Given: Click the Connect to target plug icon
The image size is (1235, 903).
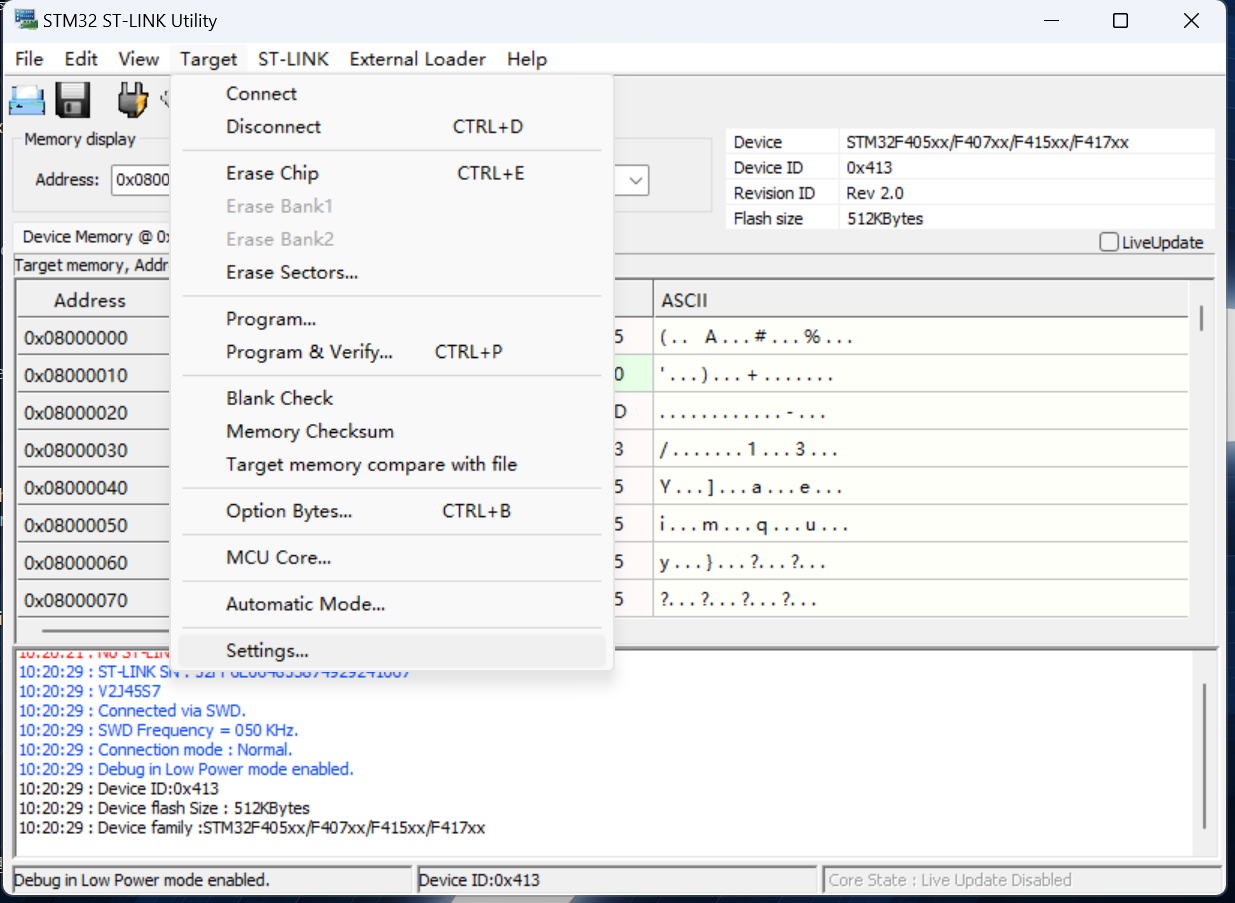Looking at the screenshot, I should pos(132,100).
